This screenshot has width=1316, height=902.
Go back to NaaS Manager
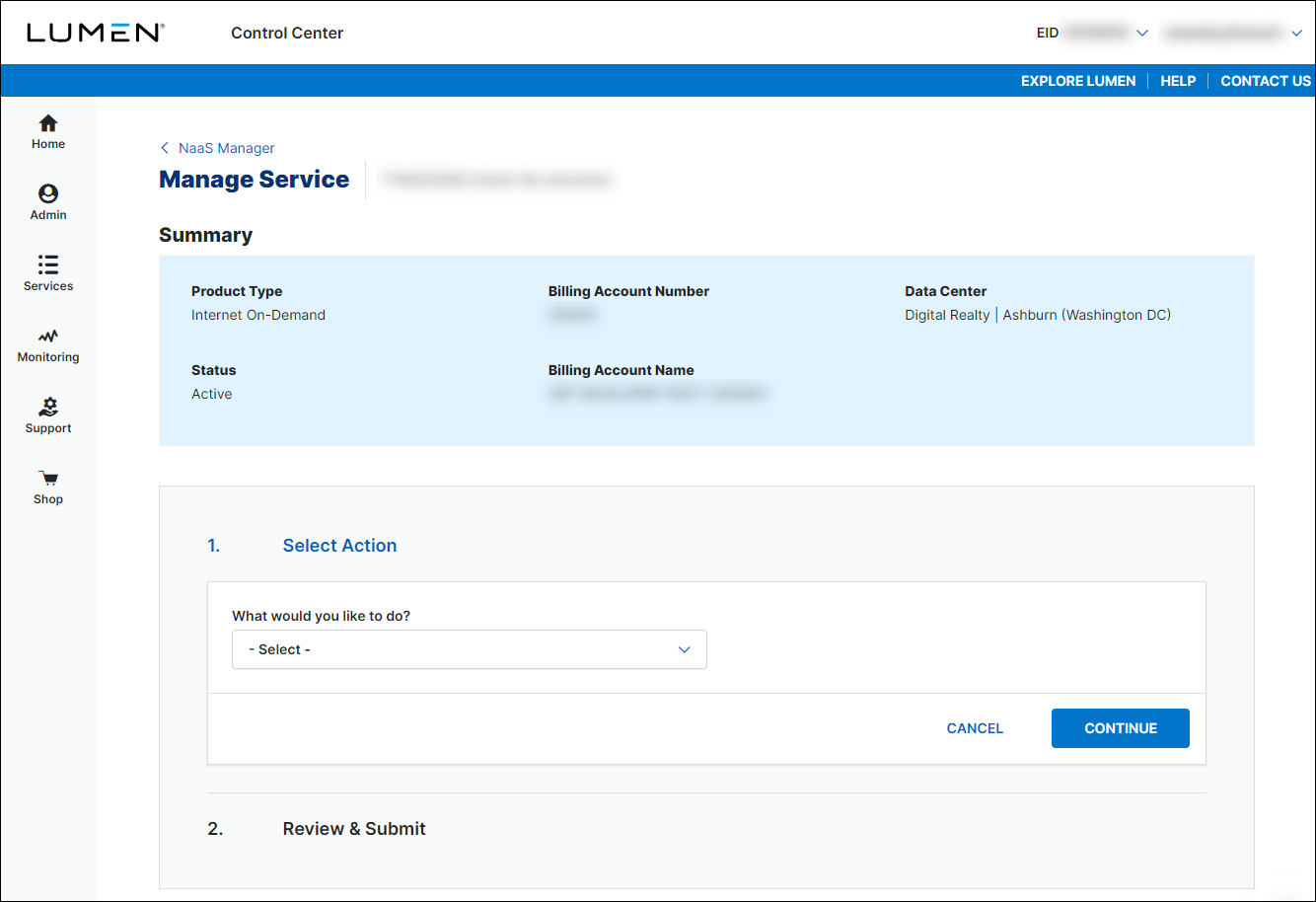(x=227, y=148)
